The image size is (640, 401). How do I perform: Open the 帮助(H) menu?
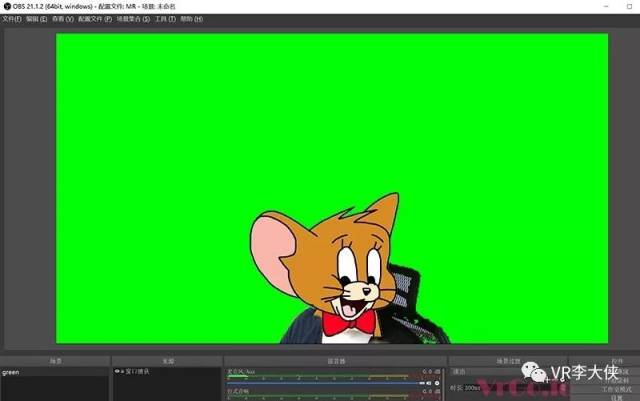tap(192, 19)
